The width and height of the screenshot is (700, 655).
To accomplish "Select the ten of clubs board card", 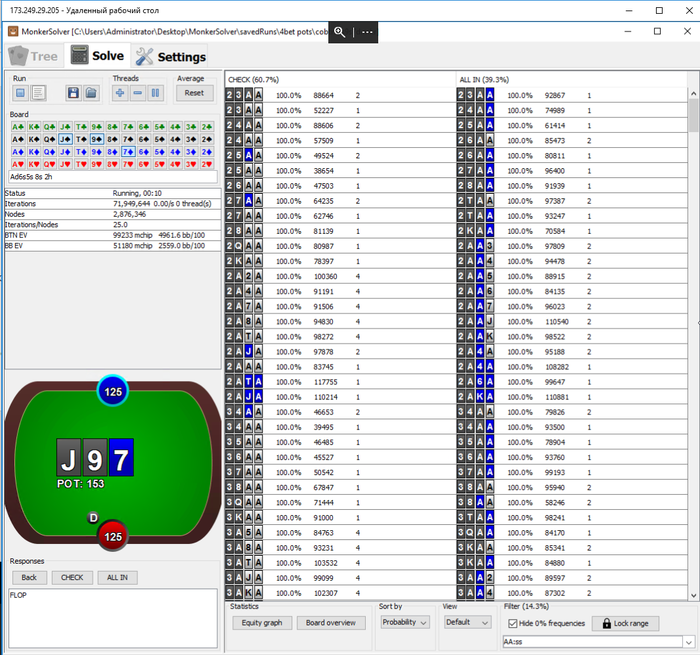I will [81, 127].
